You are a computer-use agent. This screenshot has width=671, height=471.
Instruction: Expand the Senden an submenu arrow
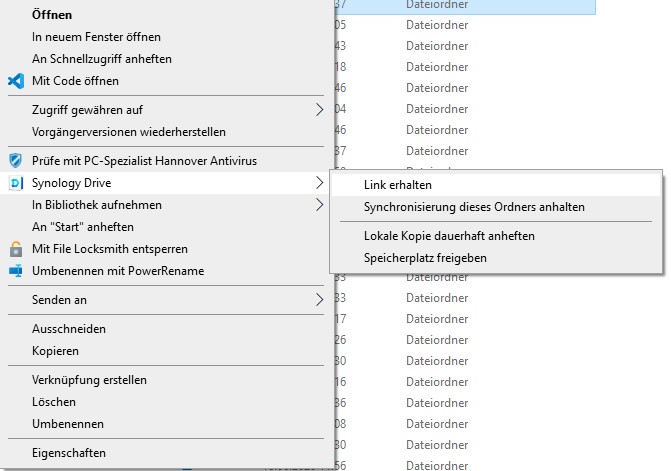pyautogui.click(x=320, y=300)
